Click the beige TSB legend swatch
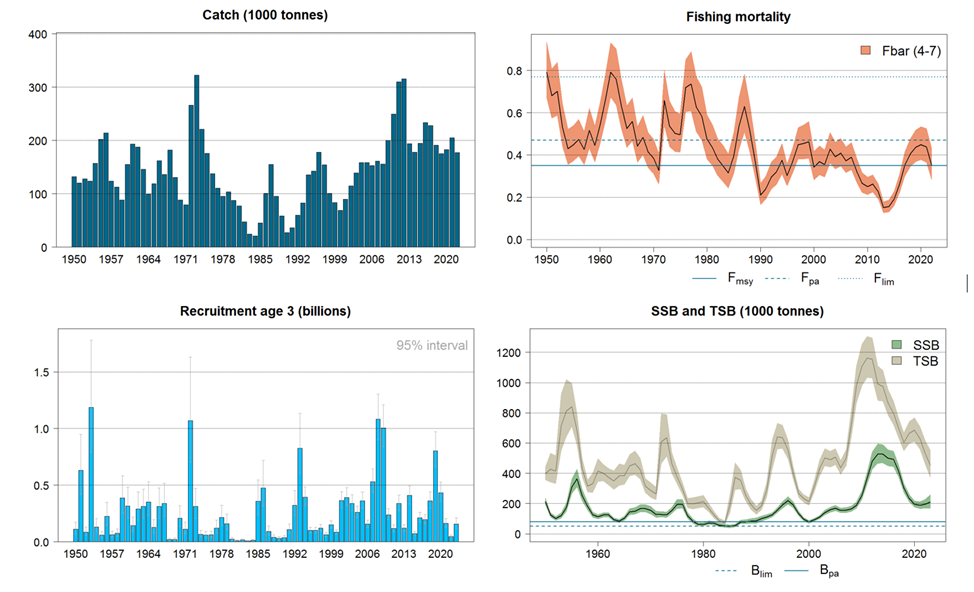 click(896, 361)
